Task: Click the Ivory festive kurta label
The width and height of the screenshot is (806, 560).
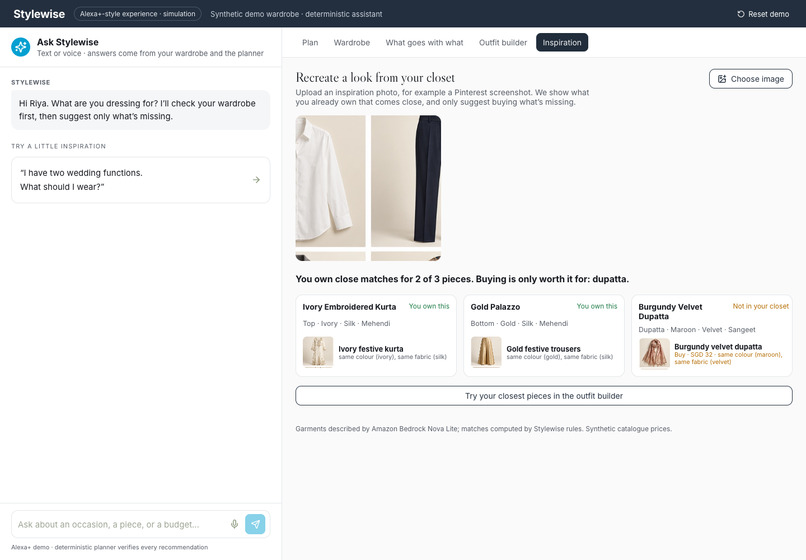Action: point(371,349)
